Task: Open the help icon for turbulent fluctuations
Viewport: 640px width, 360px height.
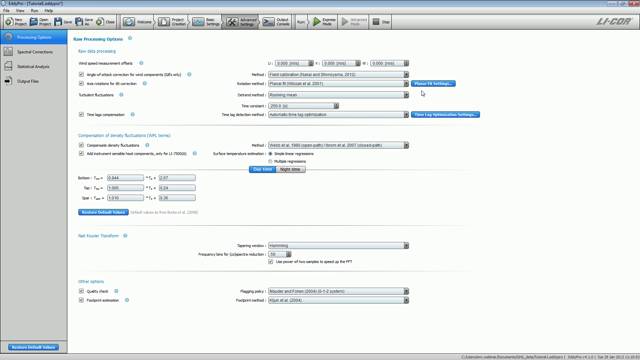Action: click(121, 94)
